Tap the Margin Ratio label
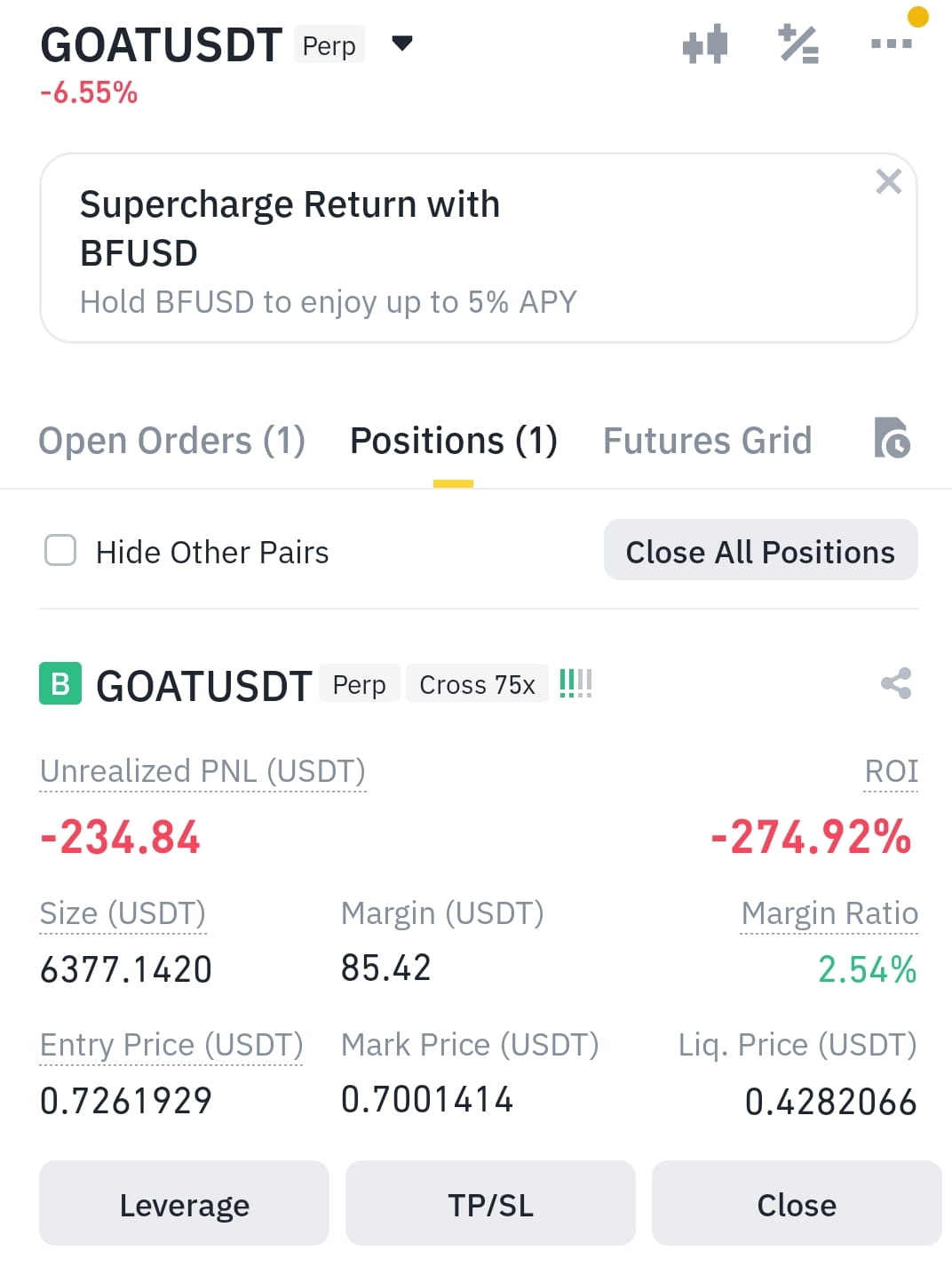This screenshot has height=1283, width=952. pos(829,913)
